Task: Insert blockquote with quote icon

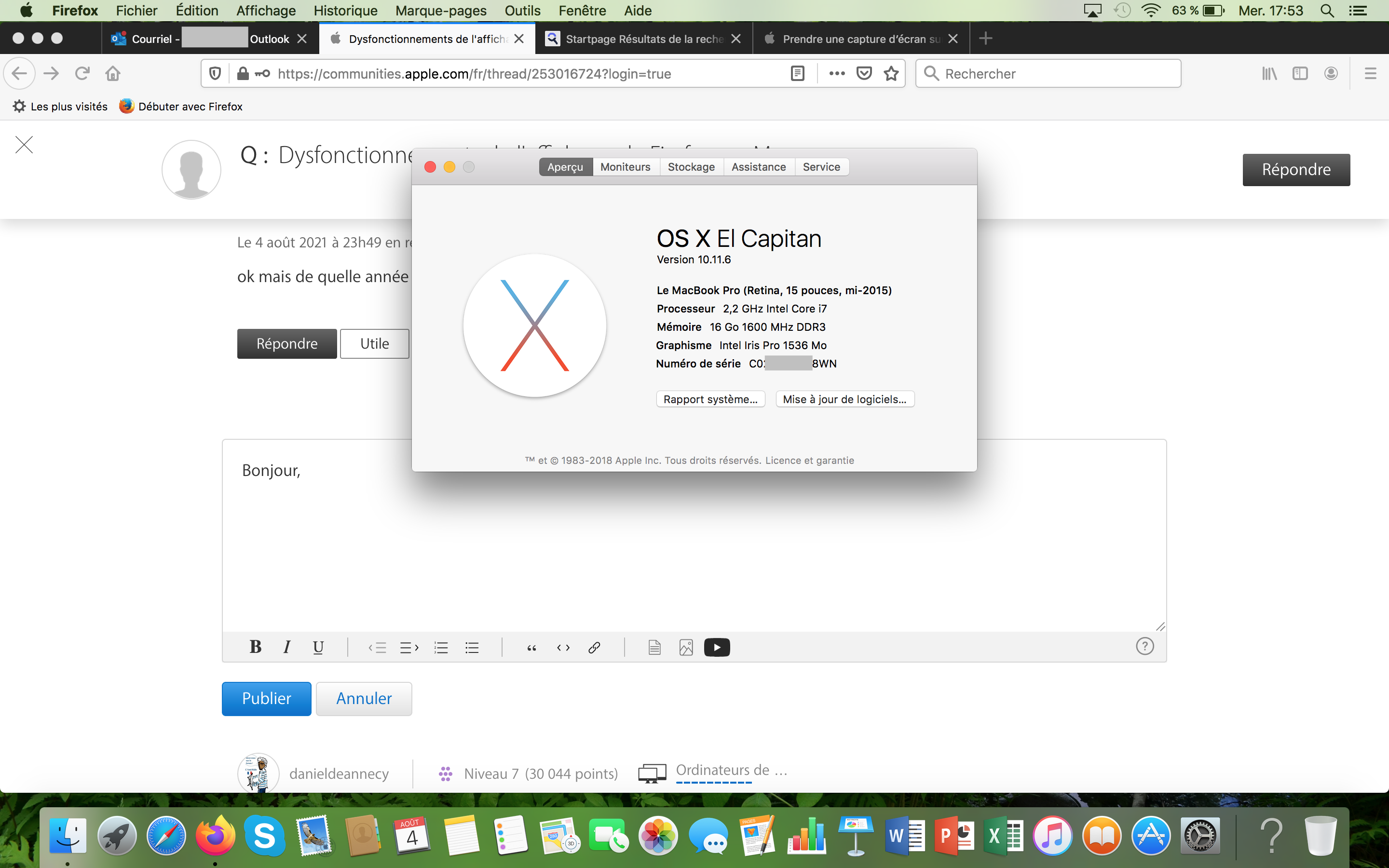Action: 531,648
